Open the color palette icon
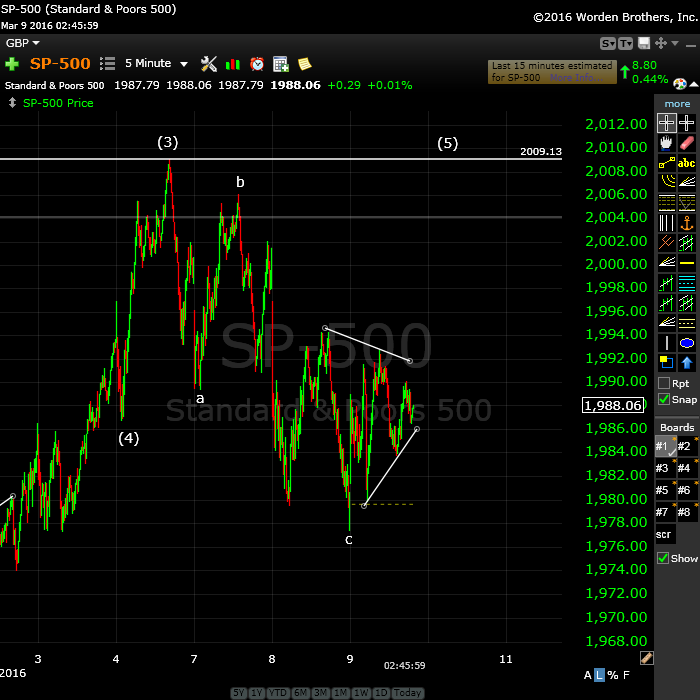700x700 pixels. [679, 83]
